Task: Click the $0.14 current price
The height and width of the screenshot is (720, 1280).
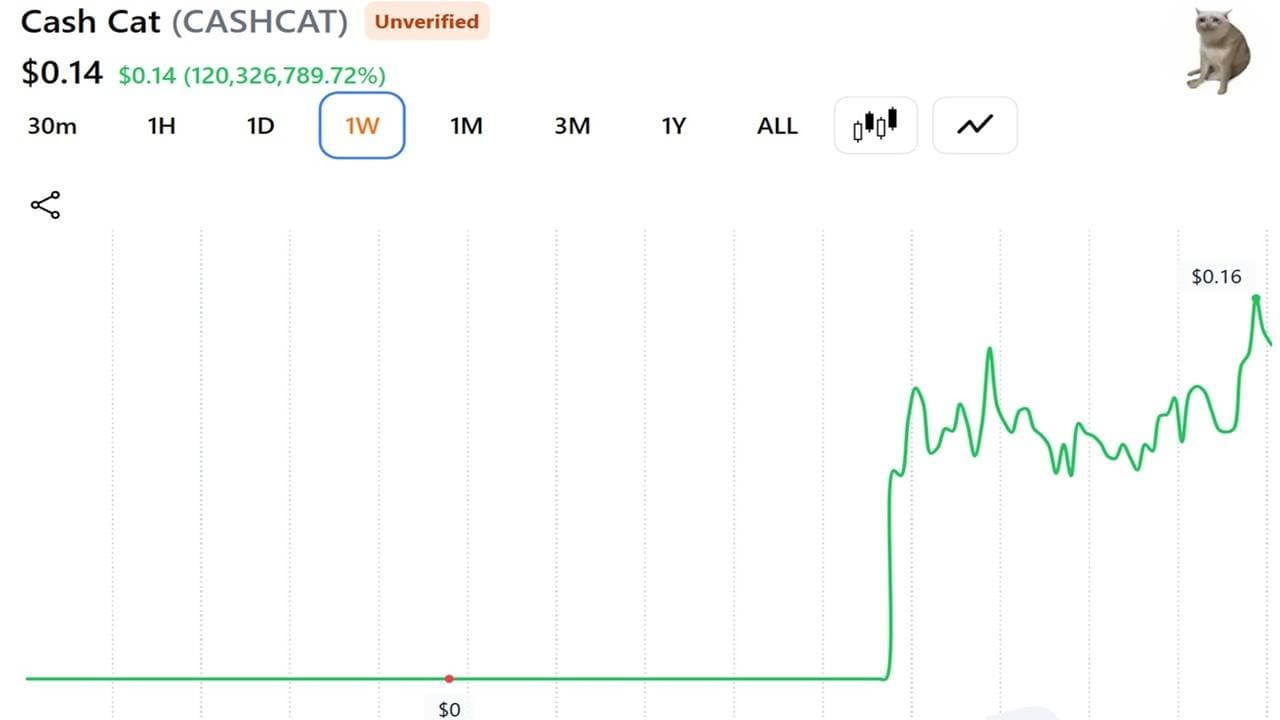Action: pyautogui.click(x=62, y=72)
